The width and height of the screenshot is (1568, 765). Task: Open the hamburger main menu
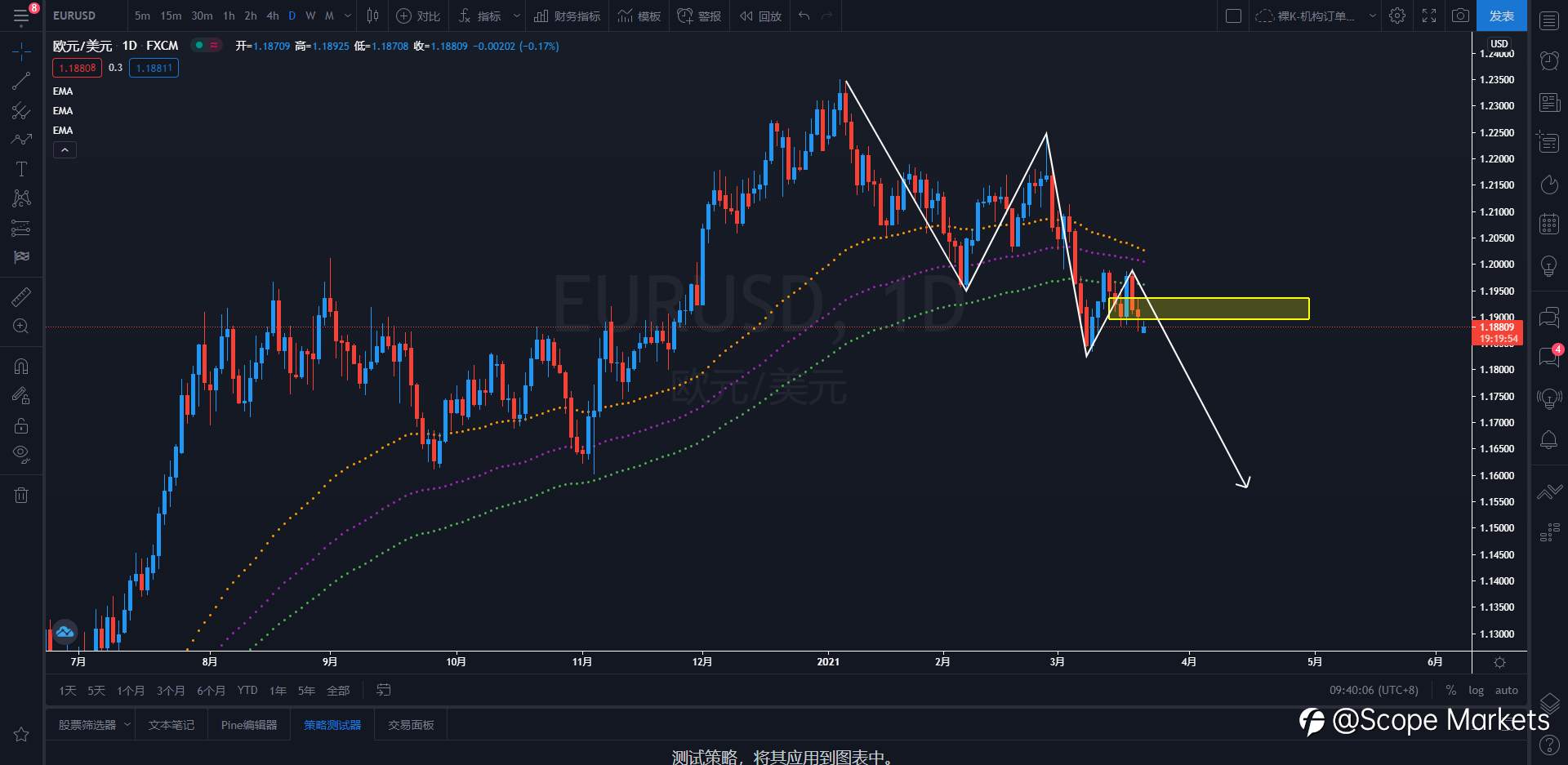tap(21, 16)
